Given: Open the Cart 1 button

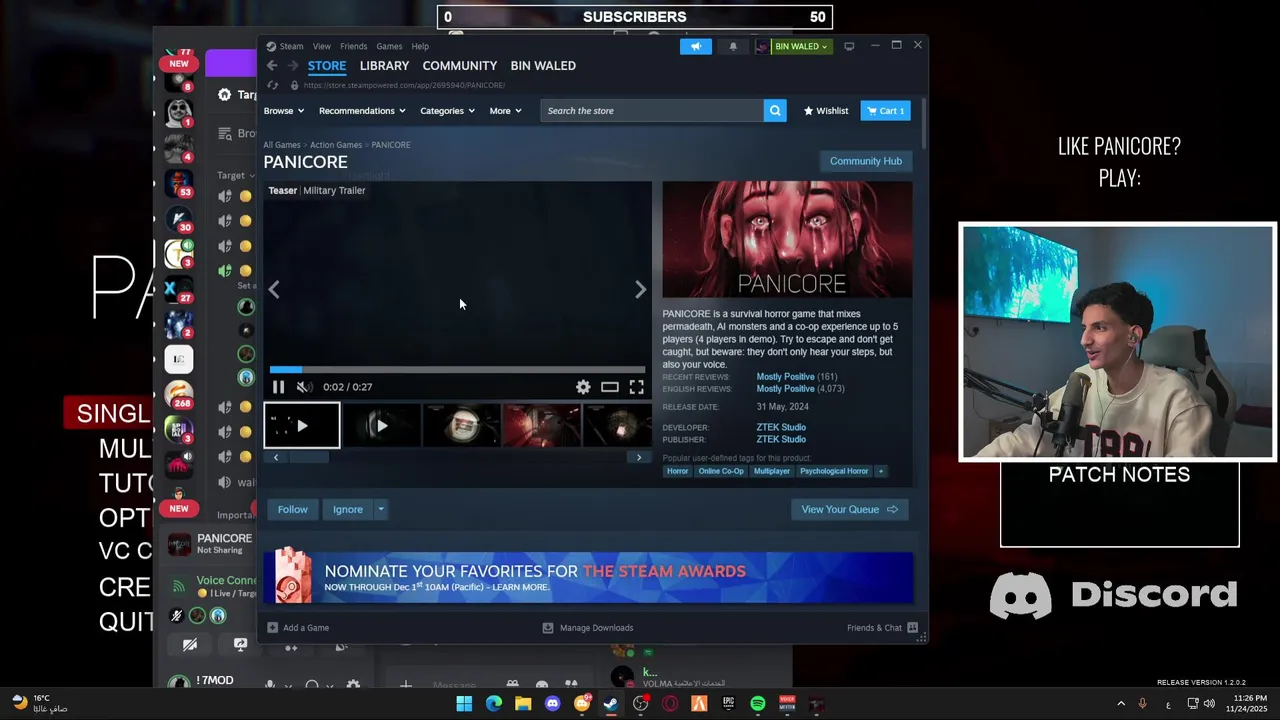Looking at the screenshot, I should pyautogui.click(x=885, y=111).
